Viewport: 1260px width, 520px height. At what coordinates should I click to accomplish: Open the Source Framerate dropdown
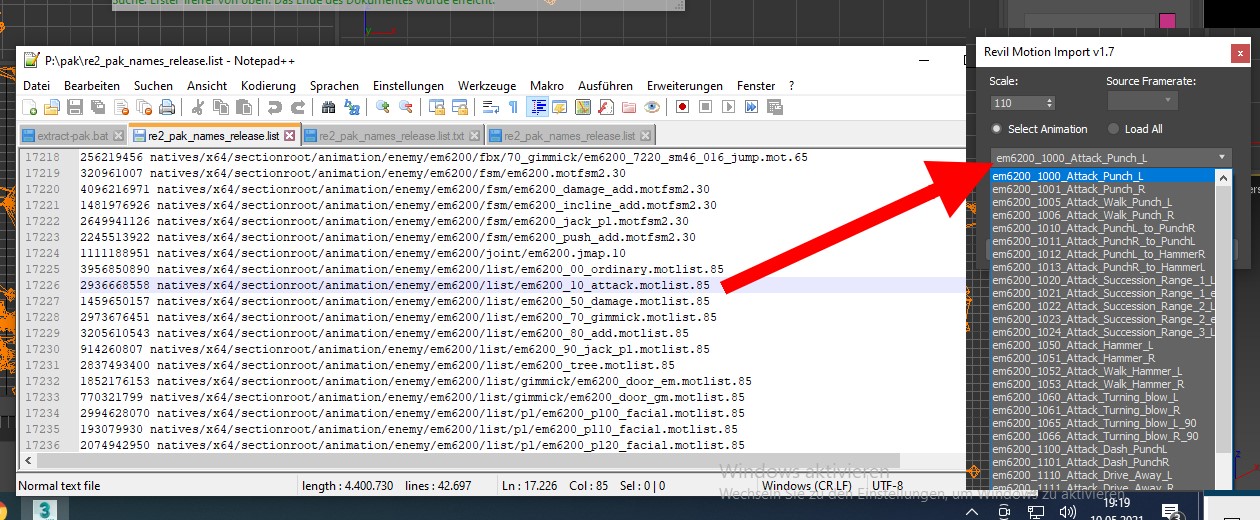(1142, 101)
